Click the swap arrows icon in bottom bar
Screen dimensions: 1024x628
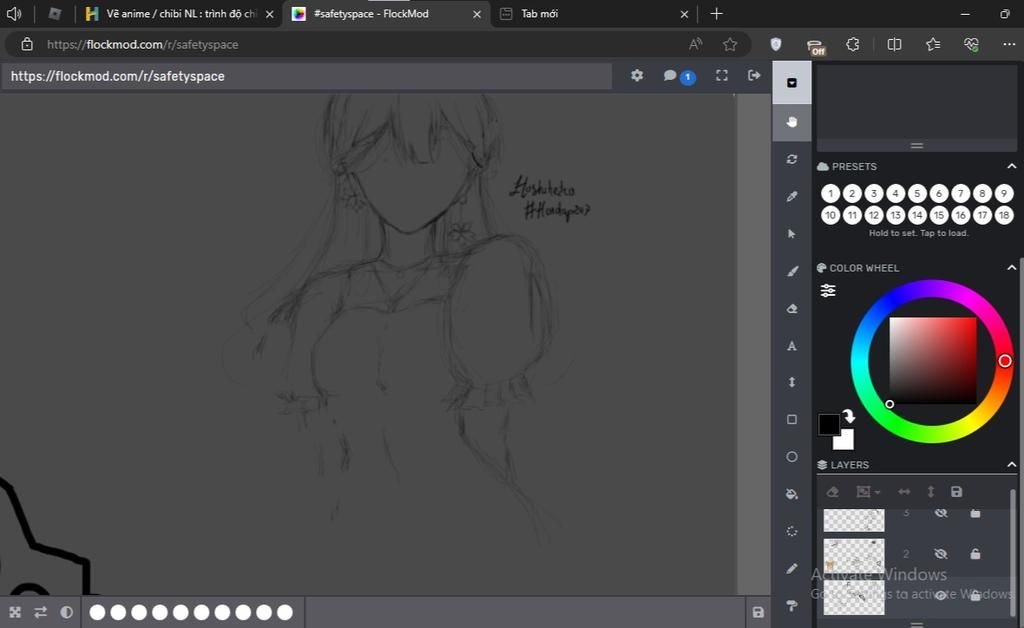click(40, 612)
